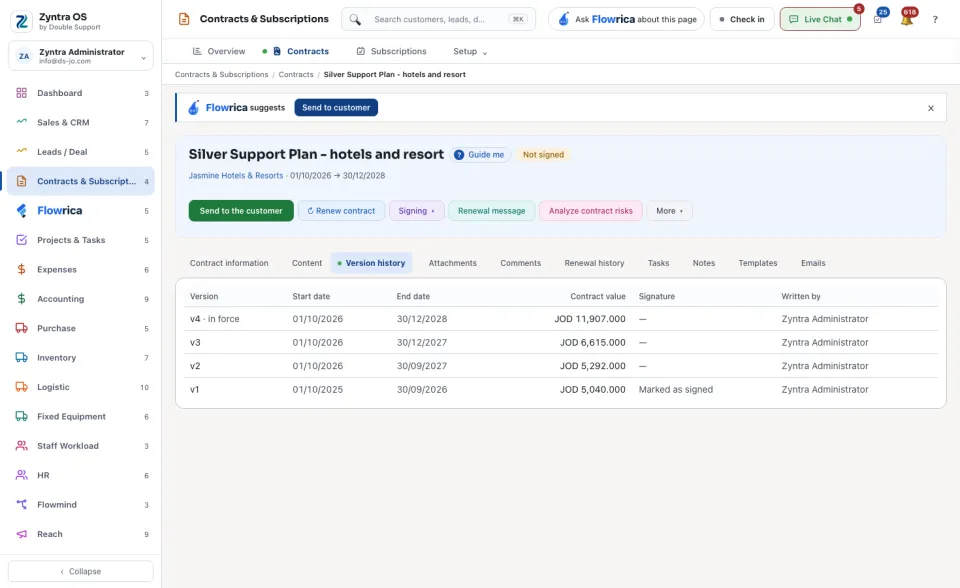Go to Contracts breadcrumb link
The height and width of the screenshot is (588, 960).
pyautogui.click(x=296, y=75)
